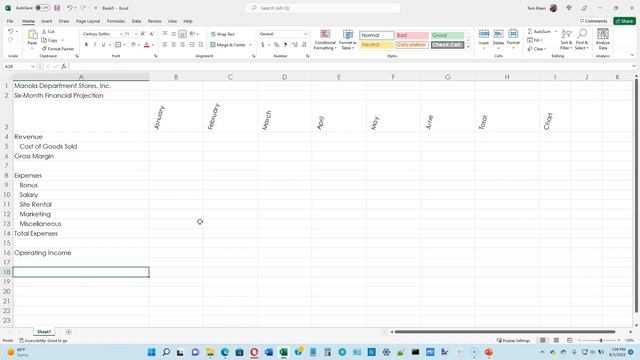Image resolution: width=640 pixels, height=360 pixels.
Task: Increase decimal places
Action: [294, 44]
